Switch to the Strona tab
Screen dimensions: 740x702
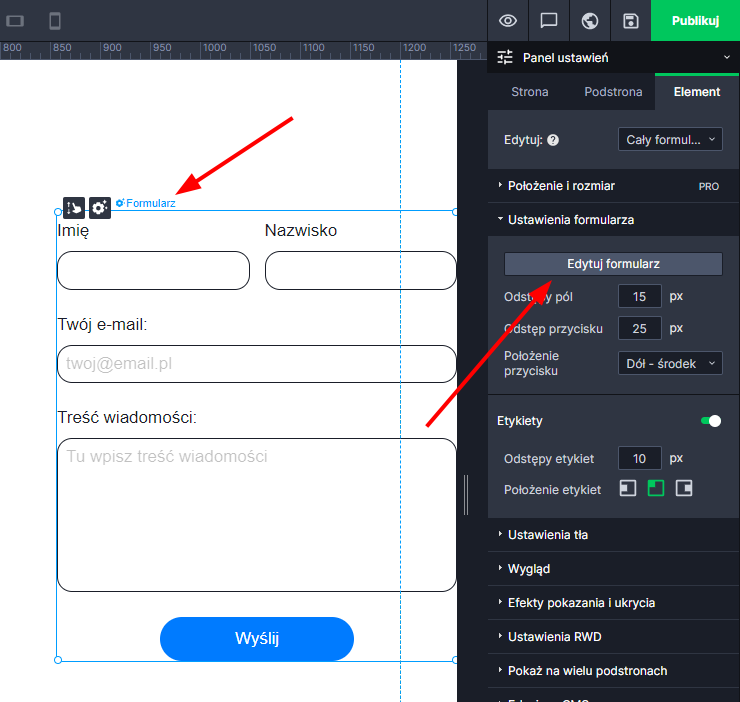pos(530,92)
